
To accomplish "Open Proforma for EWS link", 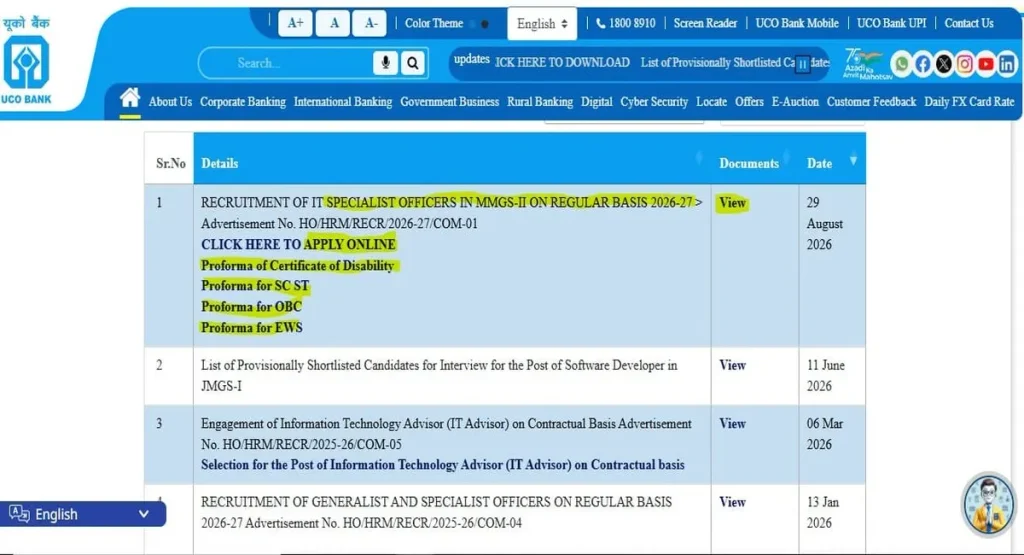I will [x=251, y=328].
